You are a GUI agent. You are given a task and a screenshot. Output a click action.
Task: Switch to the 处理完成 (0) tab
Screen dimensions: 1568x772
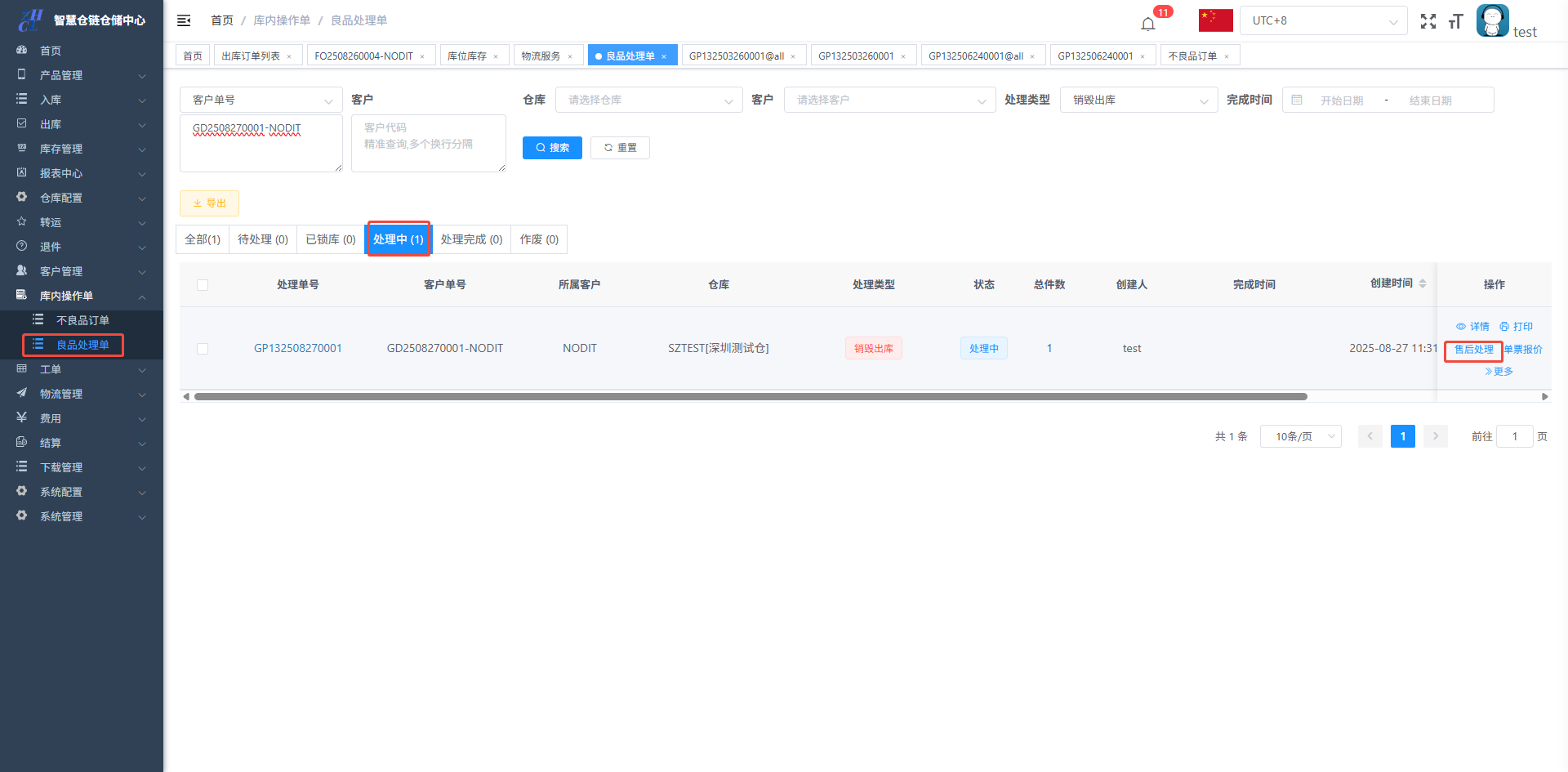[471, 239]
